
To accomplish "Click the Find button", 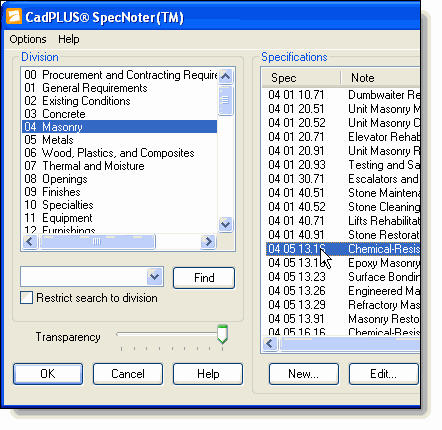I will (x=204, y=278).
